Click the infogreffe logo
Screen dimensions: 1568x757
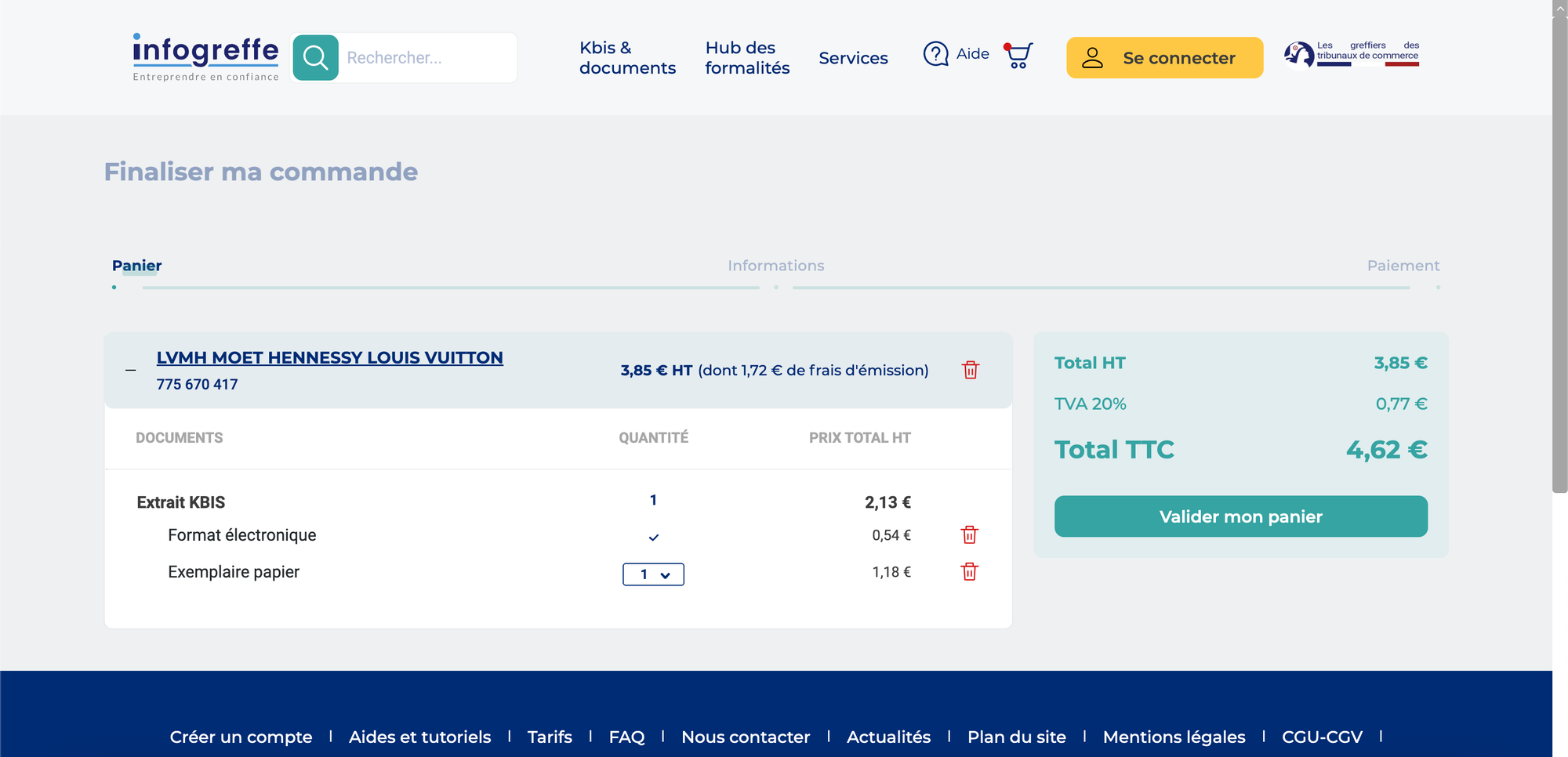point(205,57)
